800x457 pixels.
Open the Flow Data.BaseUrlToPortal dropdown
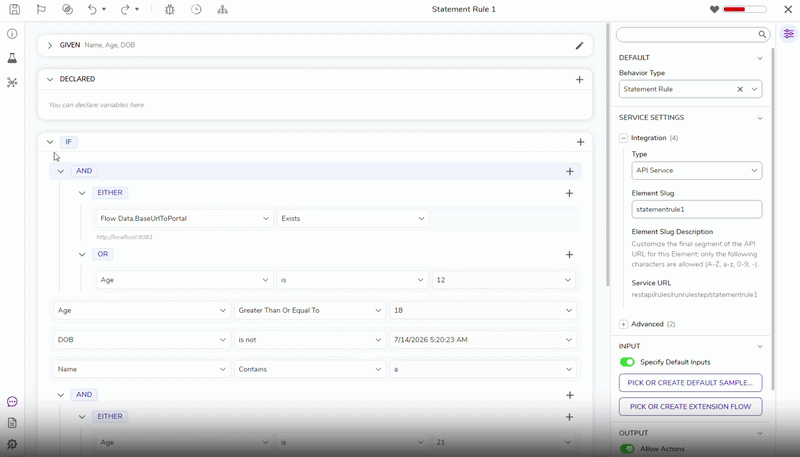coord(185,218)
